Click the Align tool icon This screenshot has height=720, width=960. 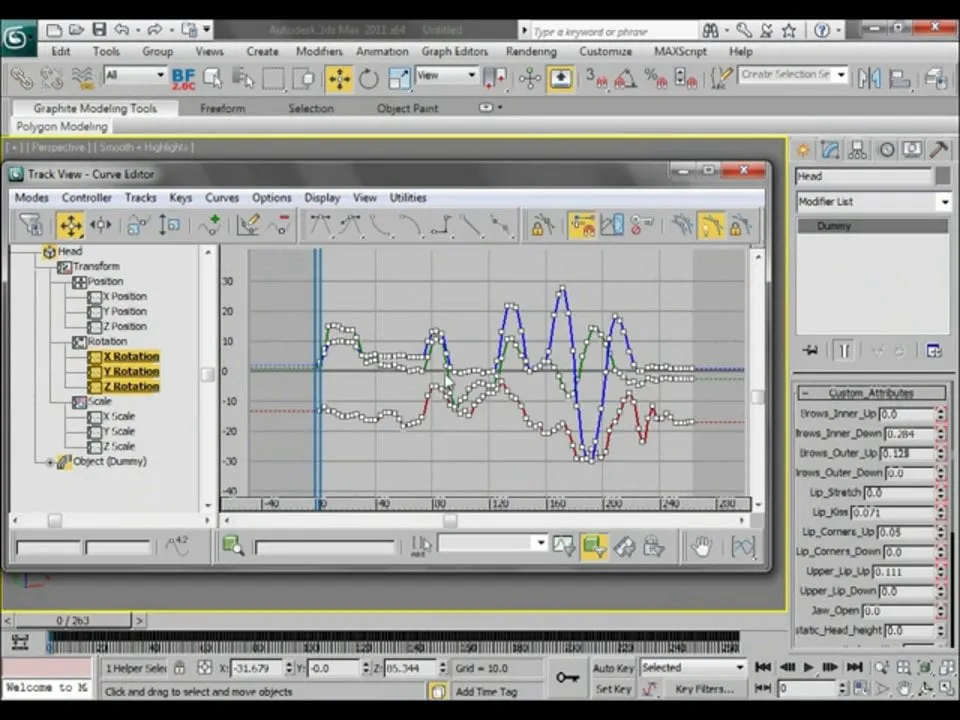(x=899, y=78)
